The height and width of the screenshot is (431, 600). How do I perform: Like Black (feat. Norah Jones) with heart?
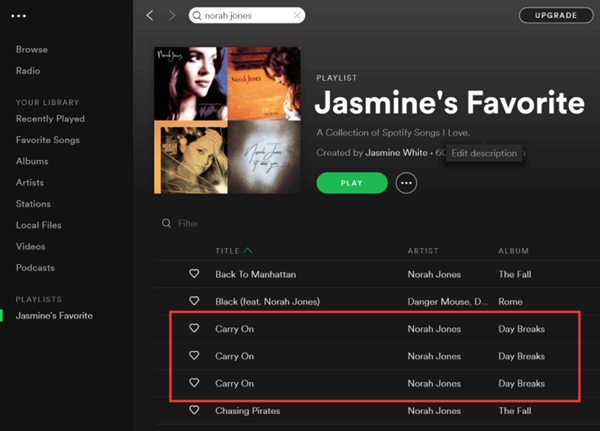coord(194,301)
